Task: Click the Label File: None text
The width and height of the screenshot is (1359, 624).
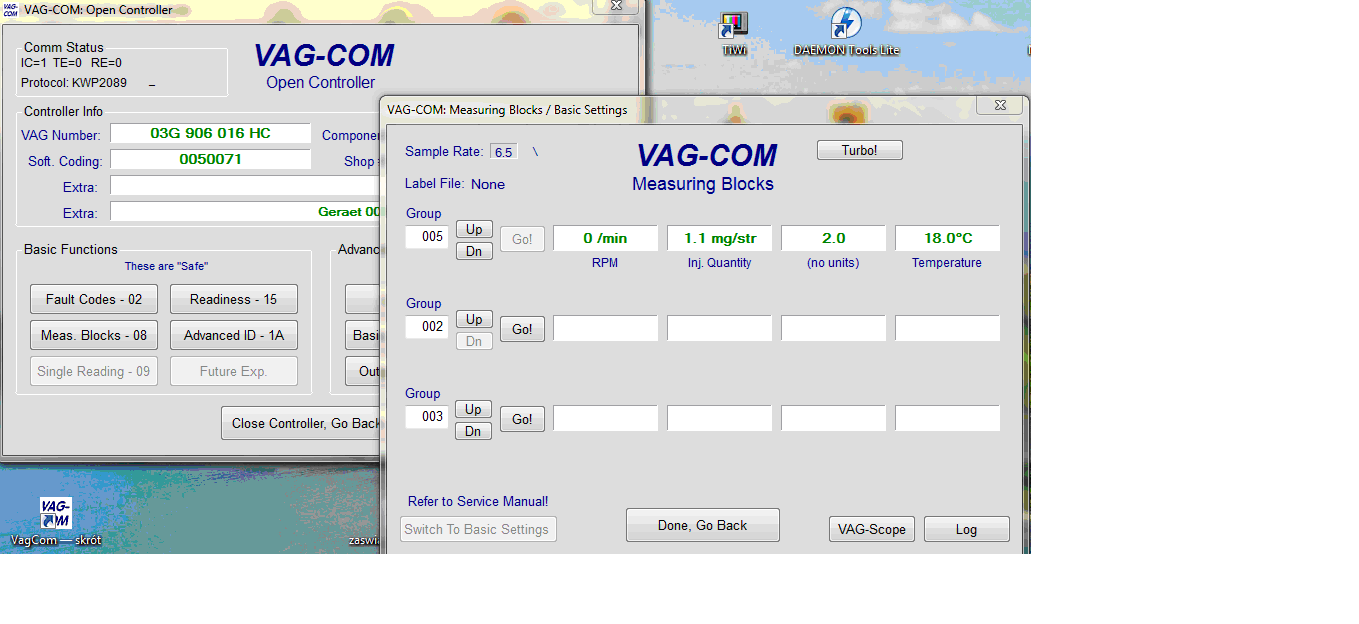Action: tap(455, 184)
